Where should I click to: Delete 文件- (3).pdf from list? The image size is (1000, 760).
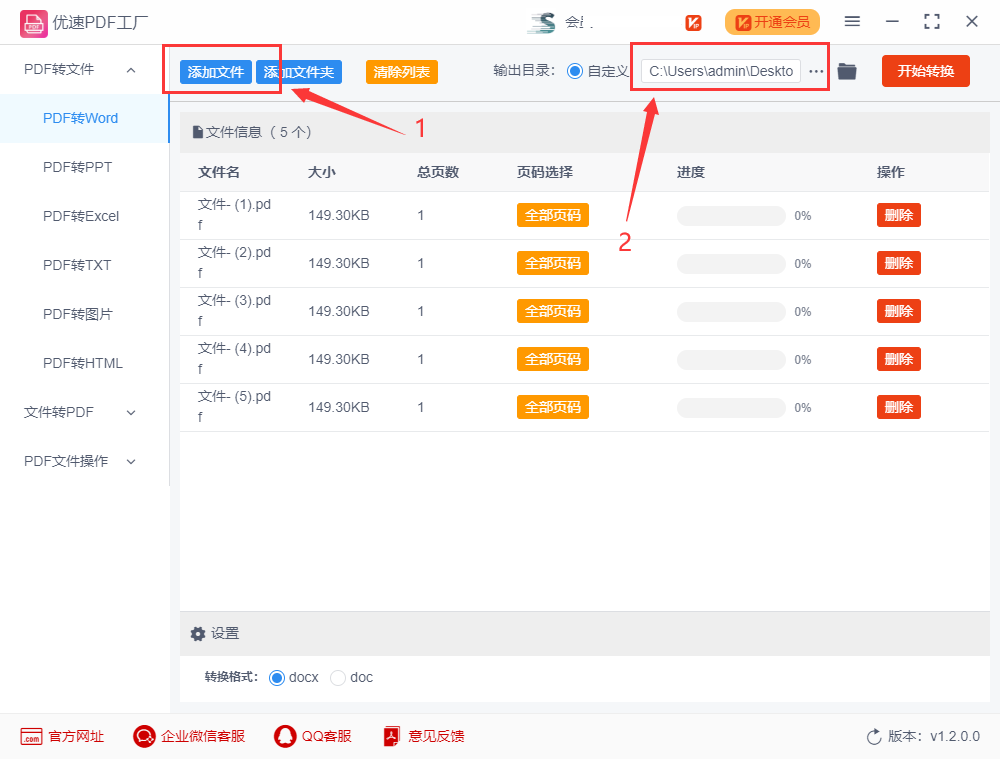[x=899, y=311]
